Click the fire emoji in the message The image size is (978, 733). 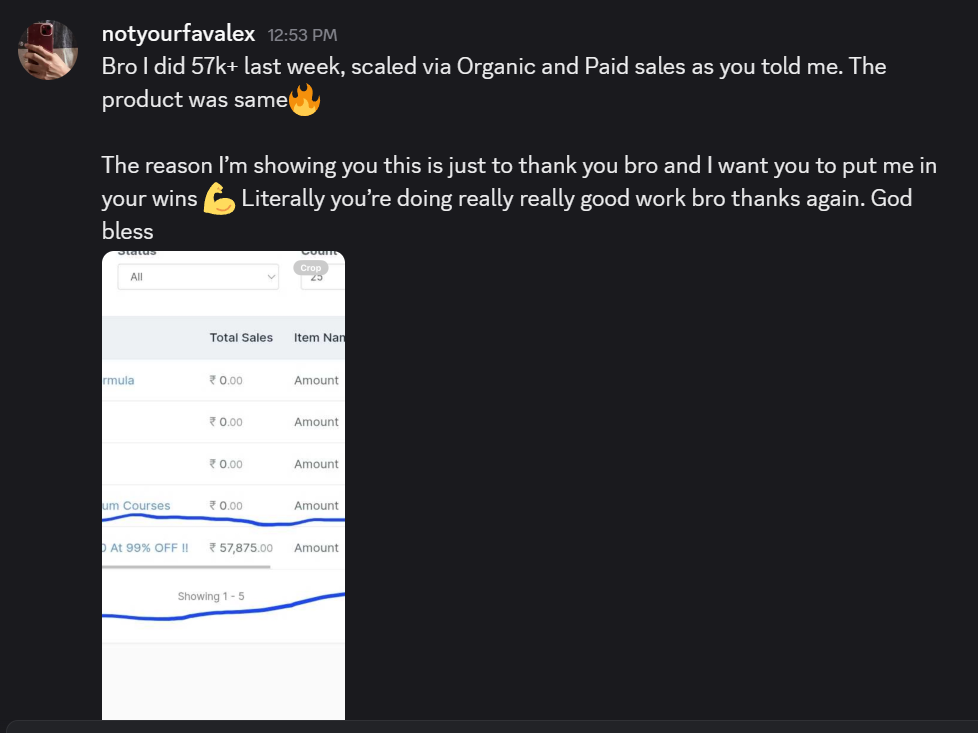[304, 100]
